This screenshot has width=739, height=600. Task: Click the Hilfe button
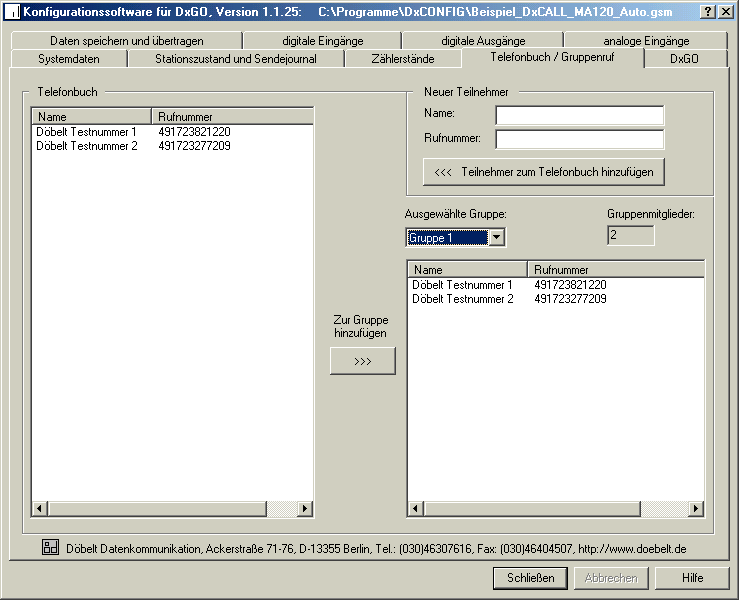692,578
